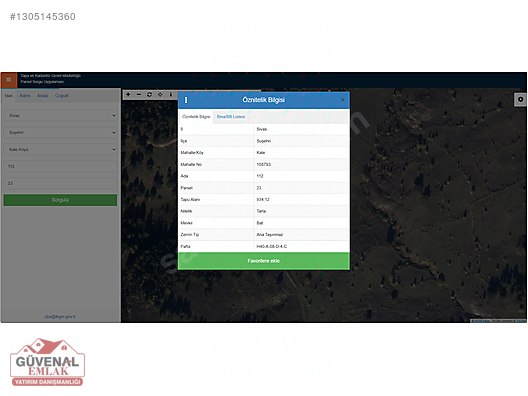Click the Parsel Sorgu Uygulaması header title
Screen dimensions: 528x396
point(42,82)
